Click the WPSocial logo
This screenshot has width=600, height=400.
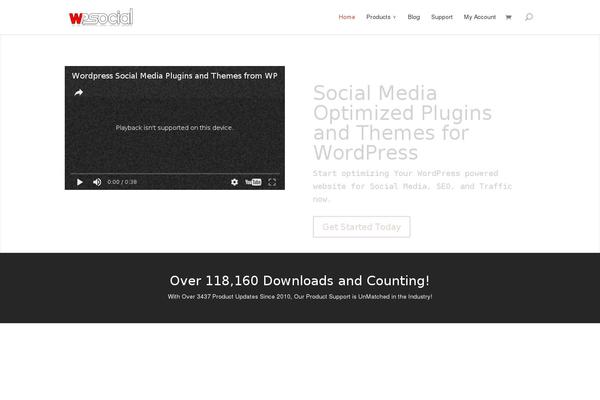(x=101, y=17)
